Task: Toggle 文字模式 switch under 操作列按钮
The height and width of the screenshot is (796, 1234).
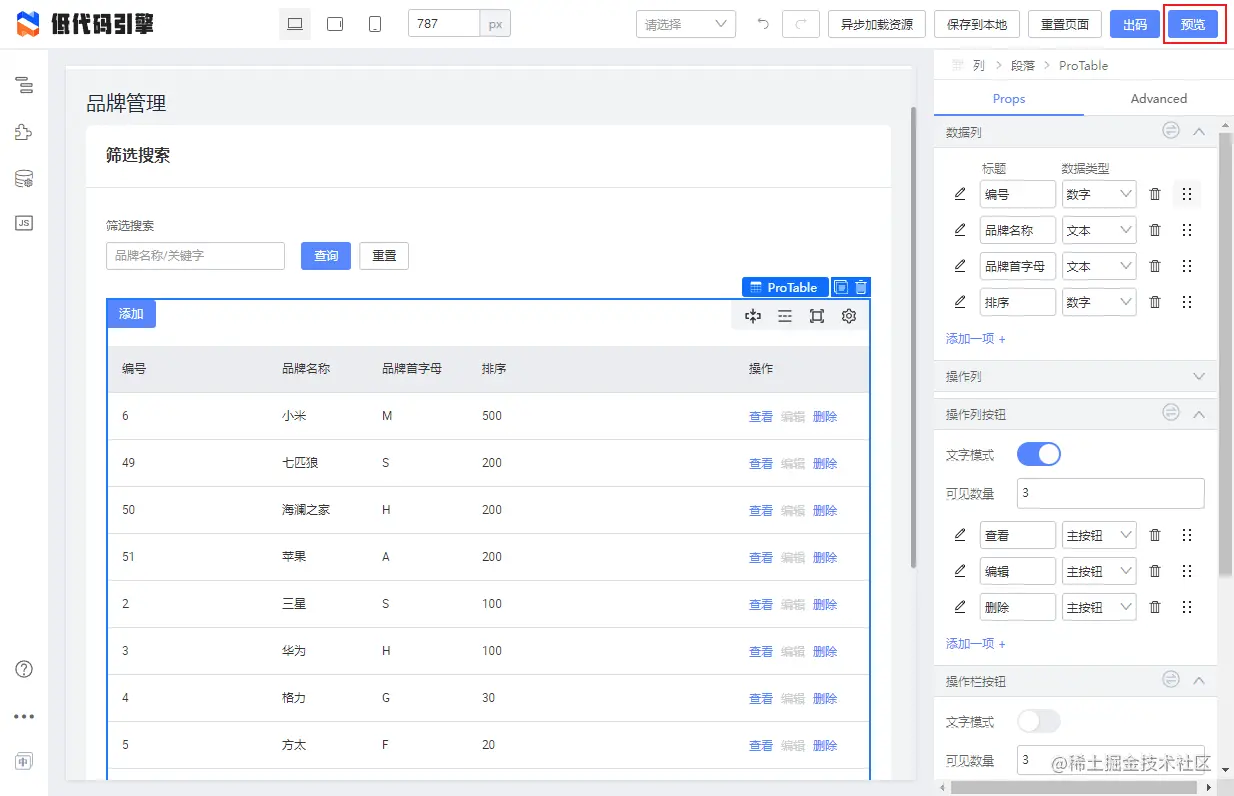Action: click(1038, 454)
